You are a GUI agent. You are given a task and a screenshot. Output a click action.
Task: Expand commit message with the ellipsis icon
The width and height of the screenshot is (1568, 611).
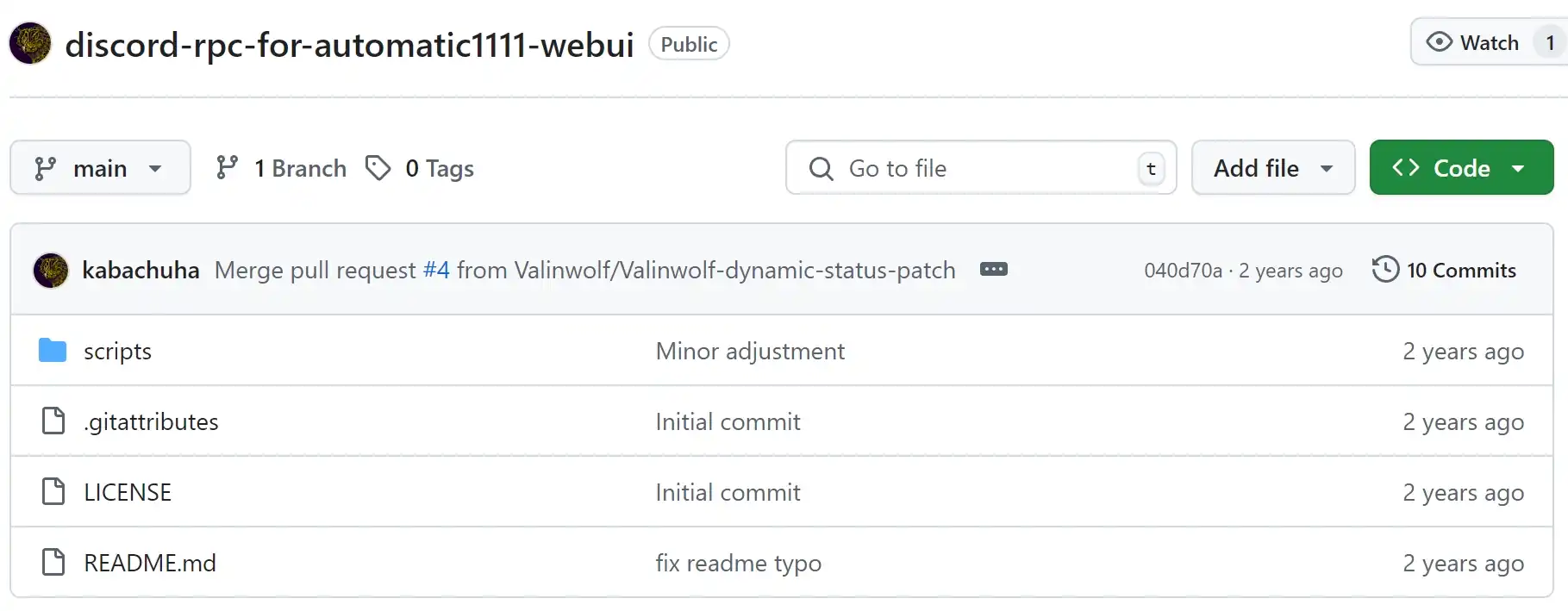pyautogui.click(x=994, y=270)
